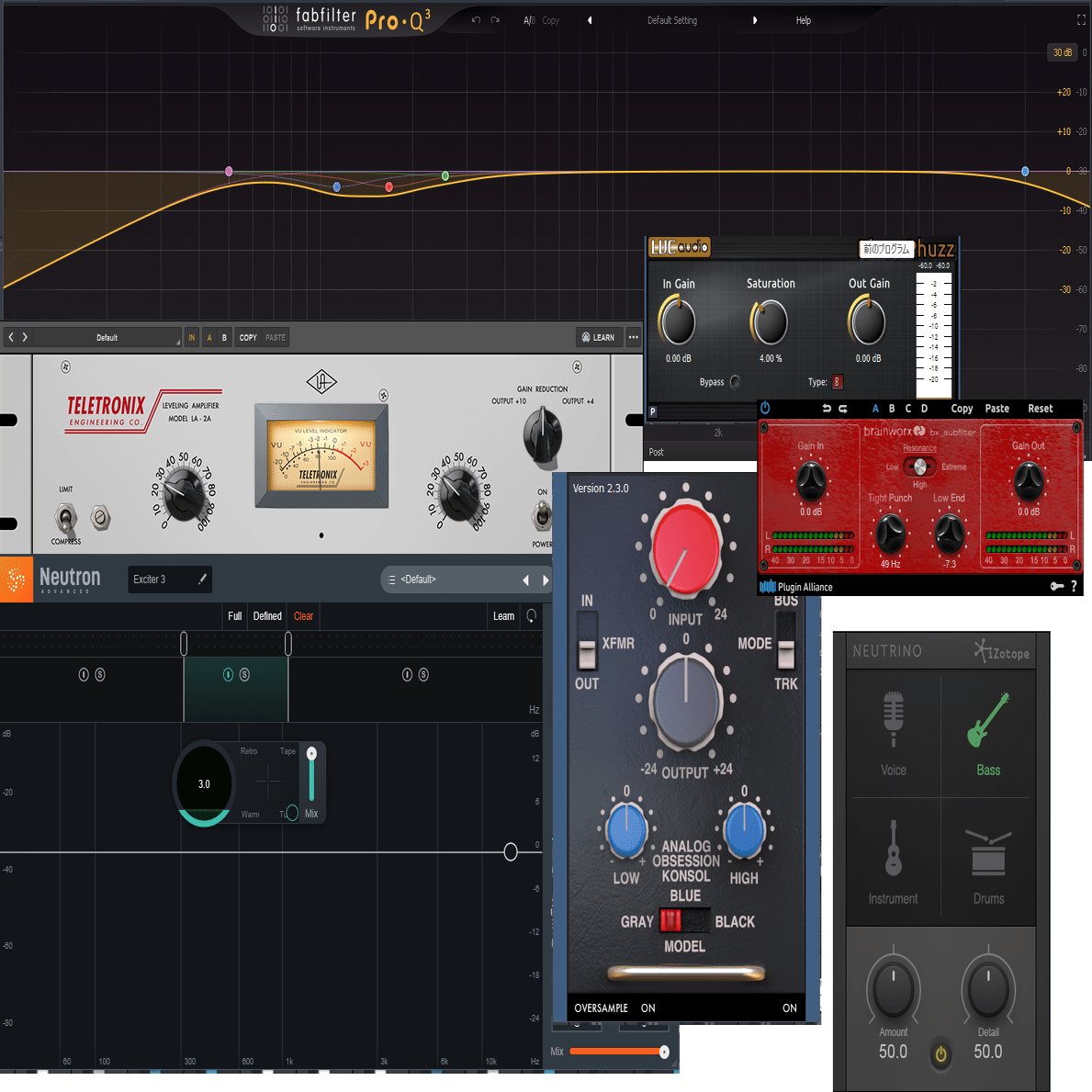Click the question mark help icon in Plugin Alliance bar

pos(1074,586)
